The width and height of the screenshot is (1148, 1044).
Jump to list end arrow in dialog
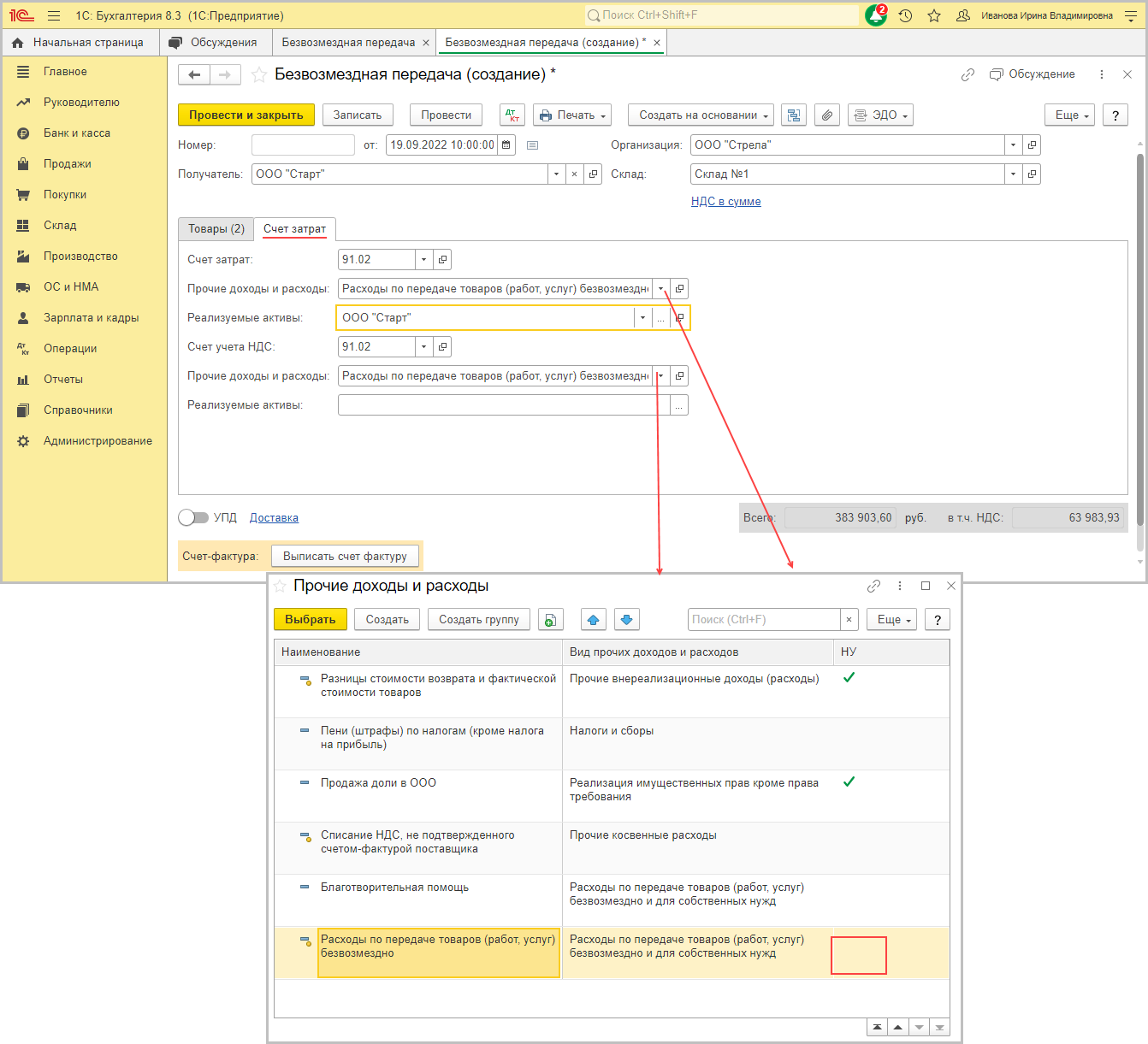click(939, 1028)
